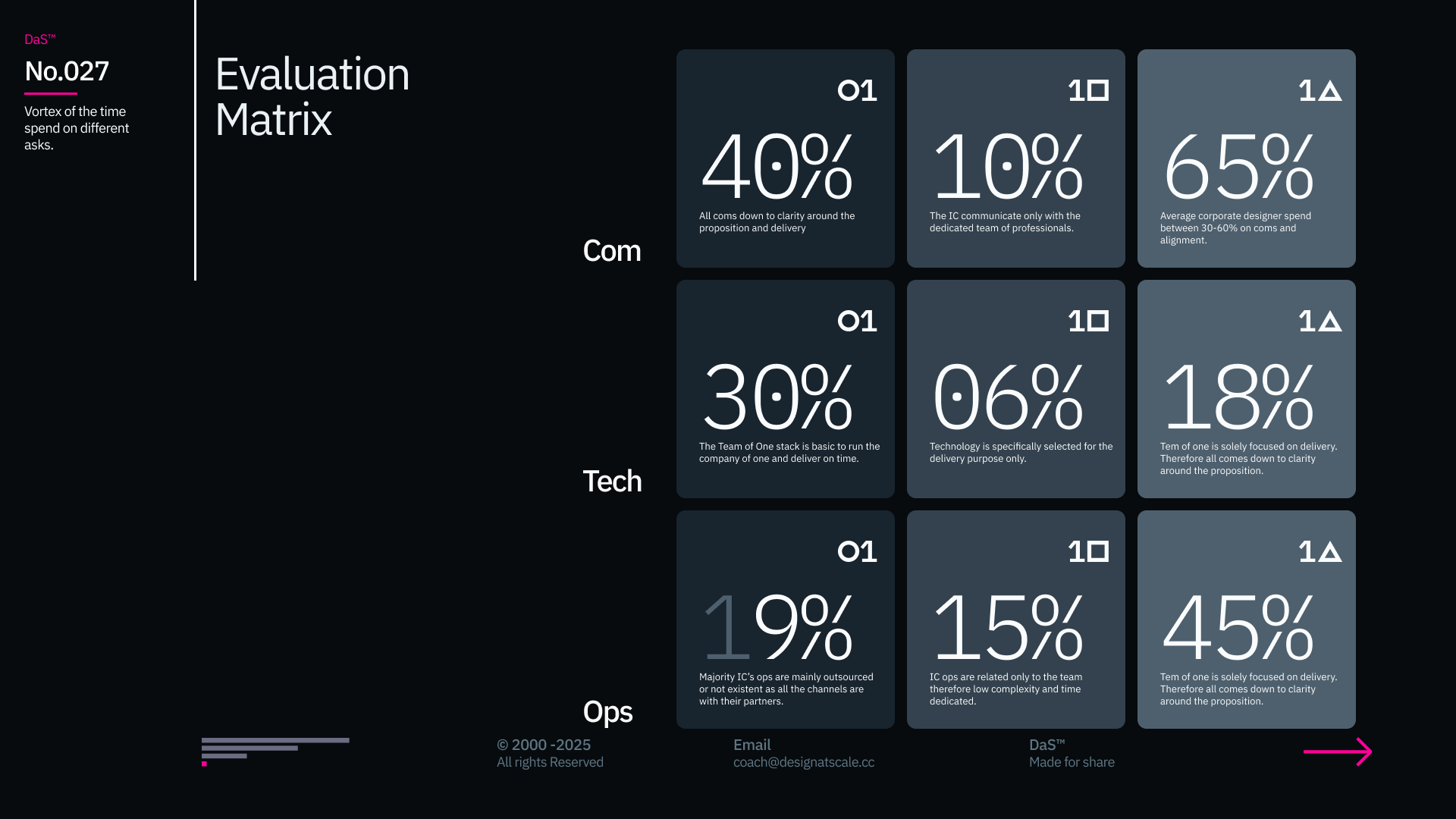1456x819 pixels.
Task: Click the DaS™ brand label at top left
Action: [39, 39]
